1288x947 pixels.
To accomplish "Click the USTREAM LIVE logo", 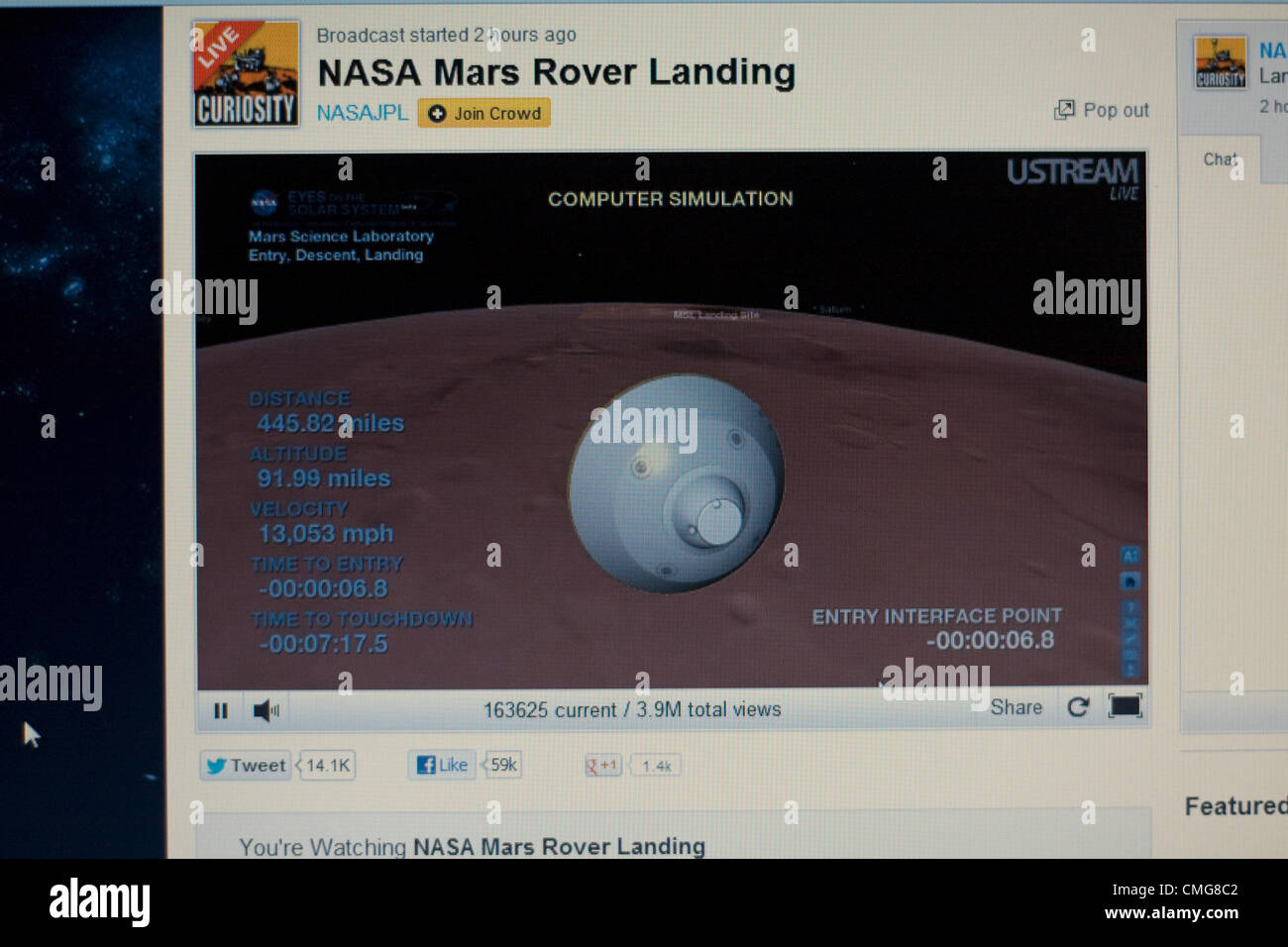I will point(1072,177).
